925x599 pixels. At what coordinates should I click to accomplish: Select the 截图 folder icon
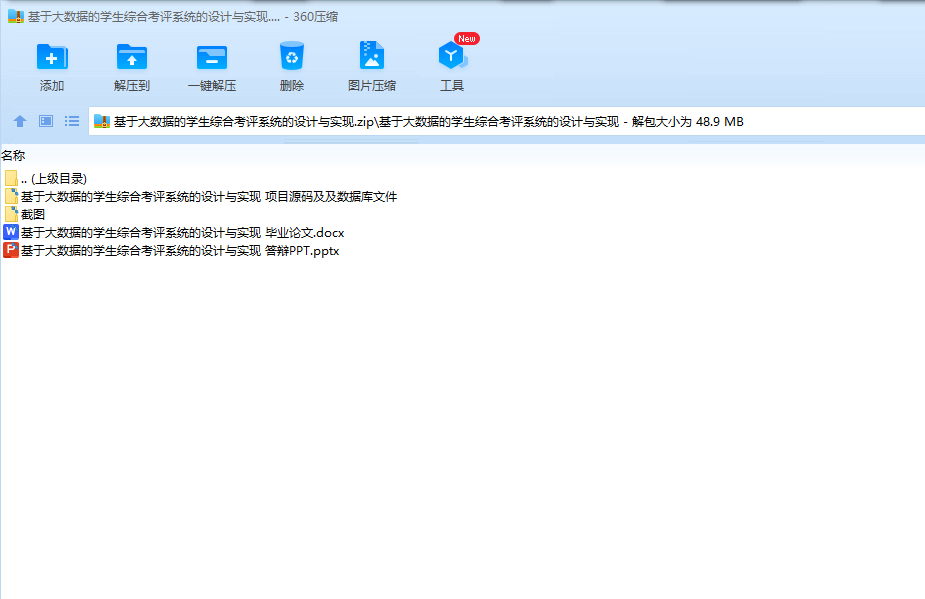click(11, 214)
